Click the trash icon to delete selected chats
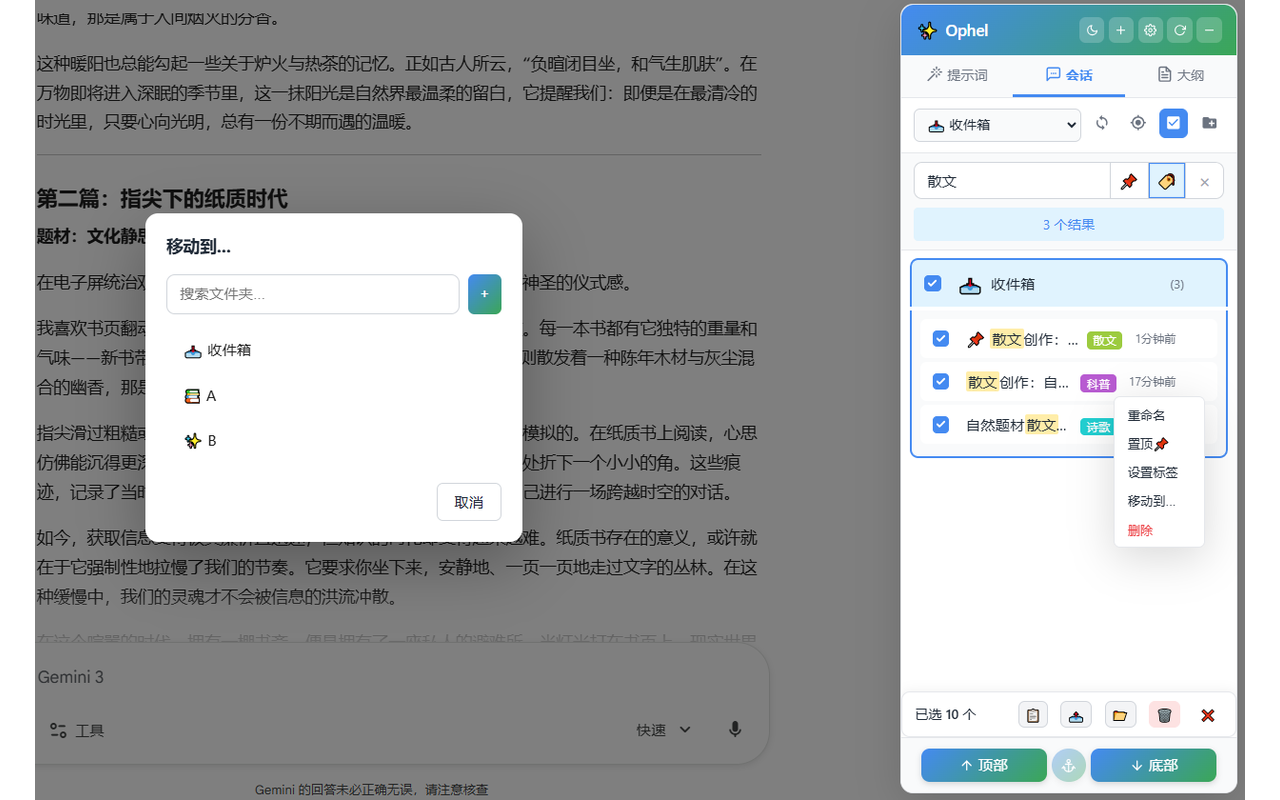This screenshot has width=1280, height=800. (1163, 714)
